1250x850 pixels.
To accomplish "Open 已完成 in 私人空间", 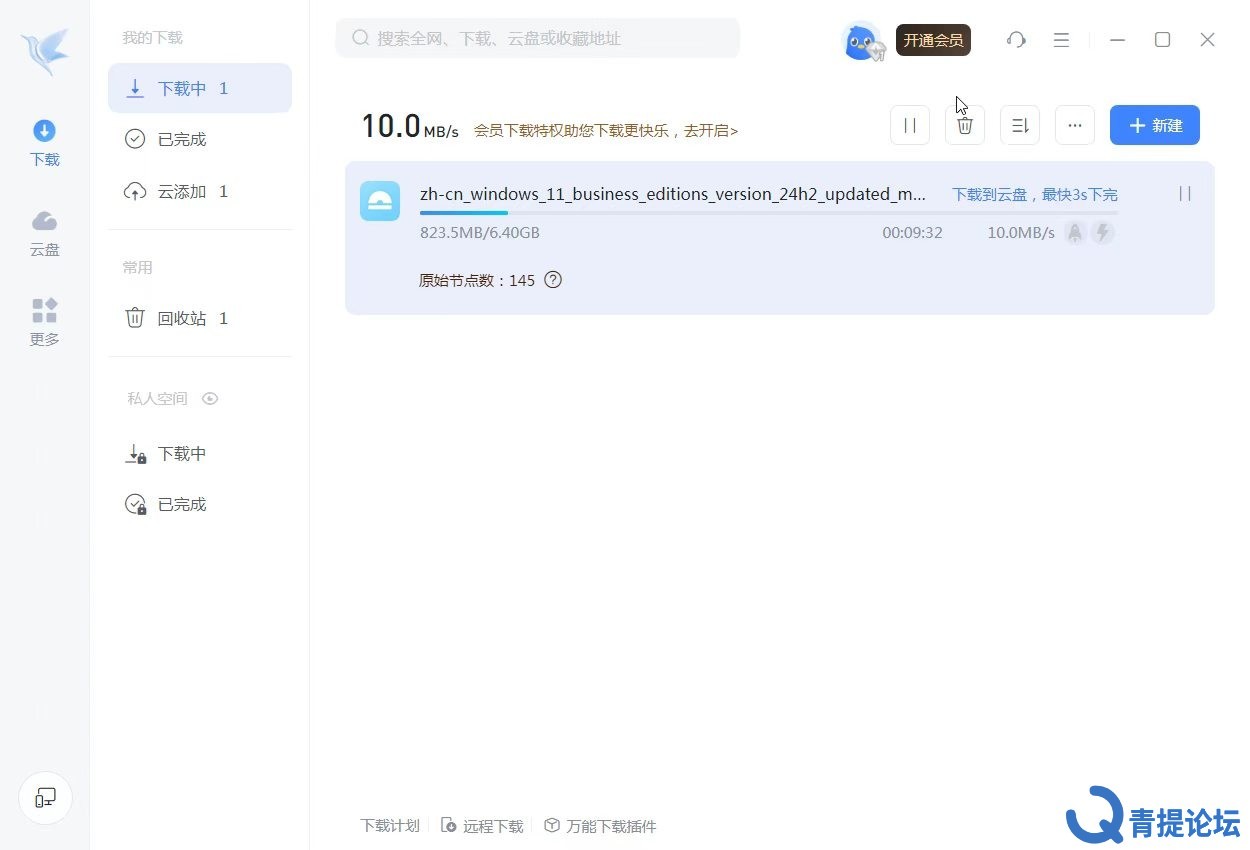I will tap(200, 504).
